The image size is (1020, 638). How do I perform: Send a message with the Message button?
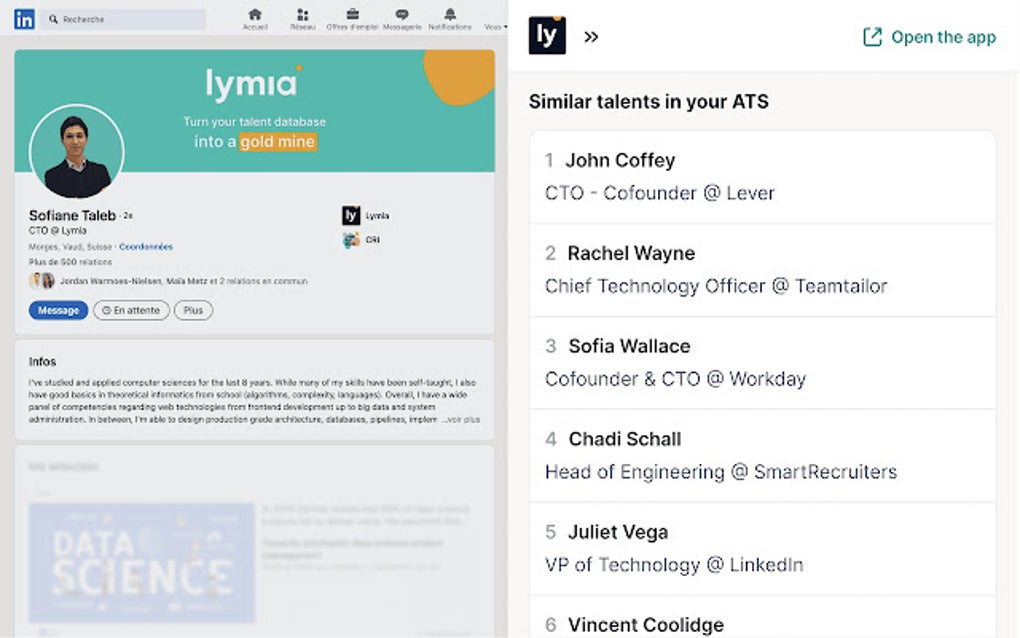coord(57,310)
